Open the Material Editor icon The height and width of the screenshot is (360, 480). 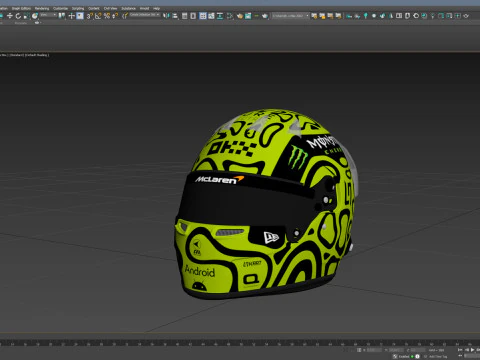tap(230, 16)
